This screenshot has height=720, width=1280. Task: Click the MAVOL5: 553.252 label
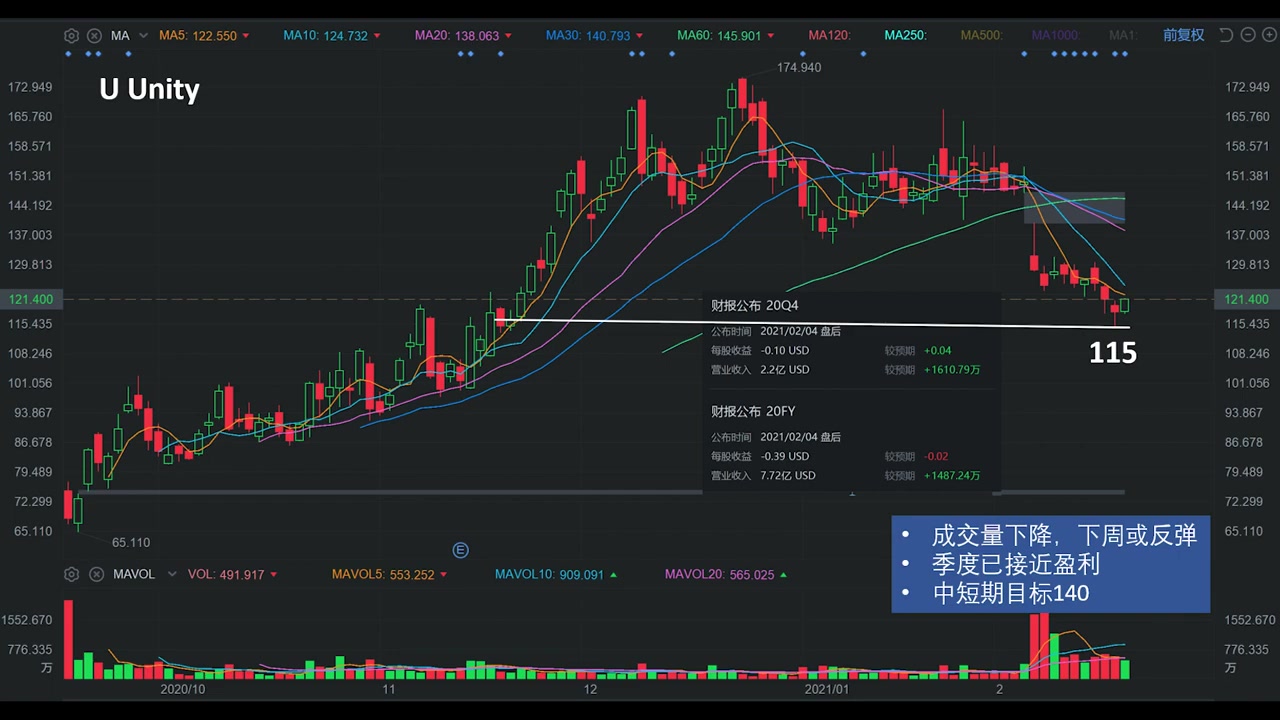383,575
